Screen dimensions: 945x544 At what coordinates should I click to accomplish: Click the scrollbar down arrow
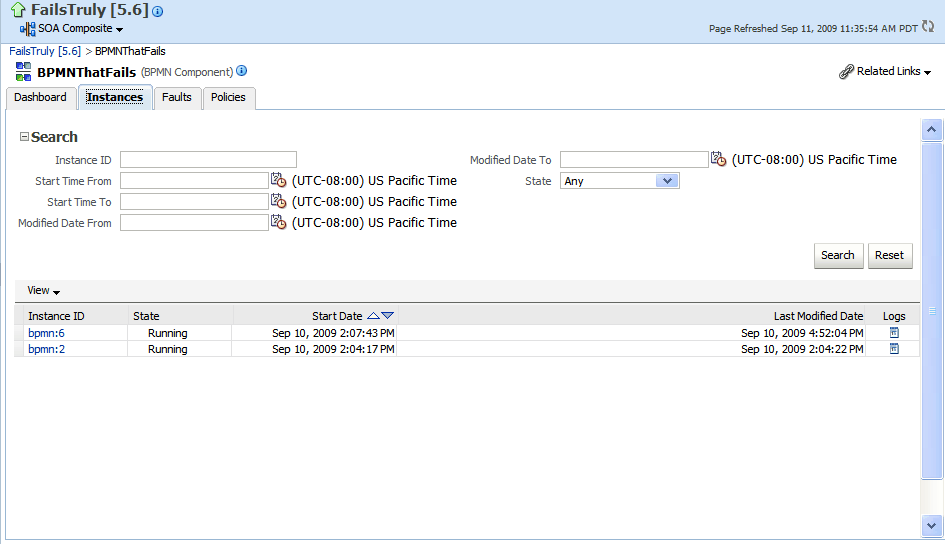point(932,526)
